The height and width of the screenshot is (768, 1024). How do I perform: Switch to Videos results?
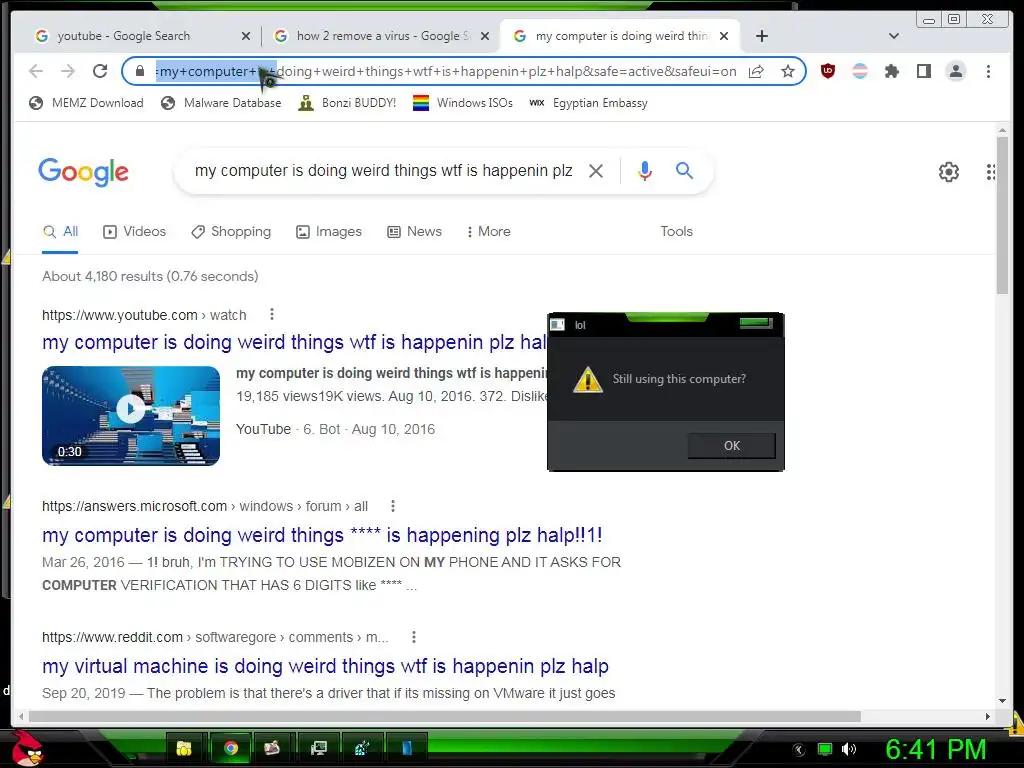point(135,231)
